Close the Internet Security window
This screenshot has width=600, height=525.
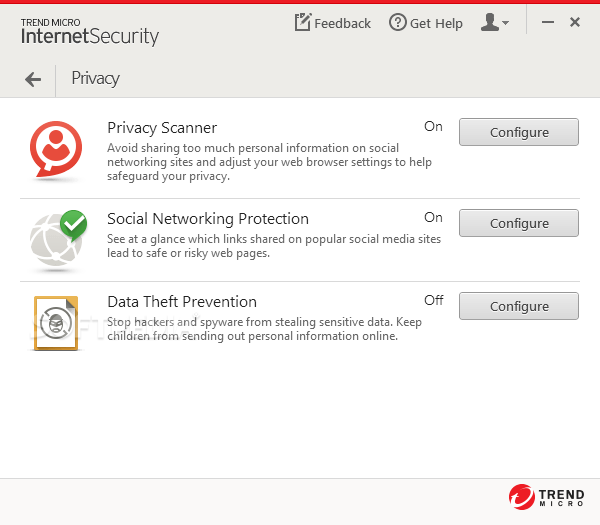pos(574,22)
